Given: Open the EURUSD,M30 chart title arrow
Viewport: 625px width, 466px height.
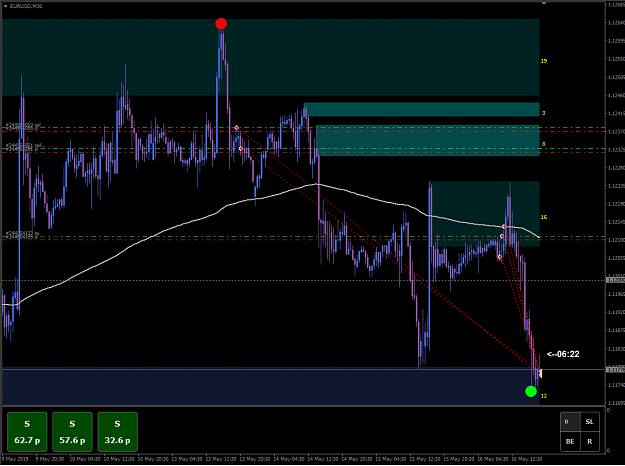Looking at the screenshot, I should [x=5, y=6].
